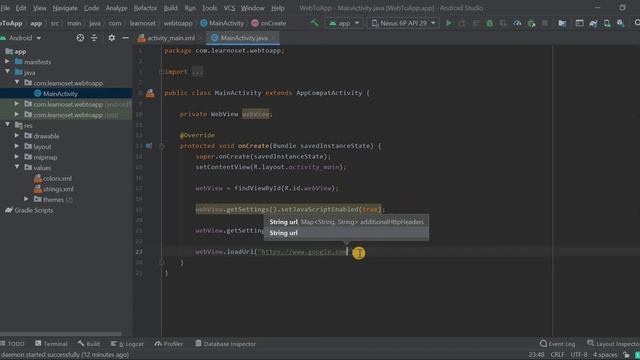The image size is (640, 360).
Task: Open the Logcat tool window
Action: click(x=127, y=344)
